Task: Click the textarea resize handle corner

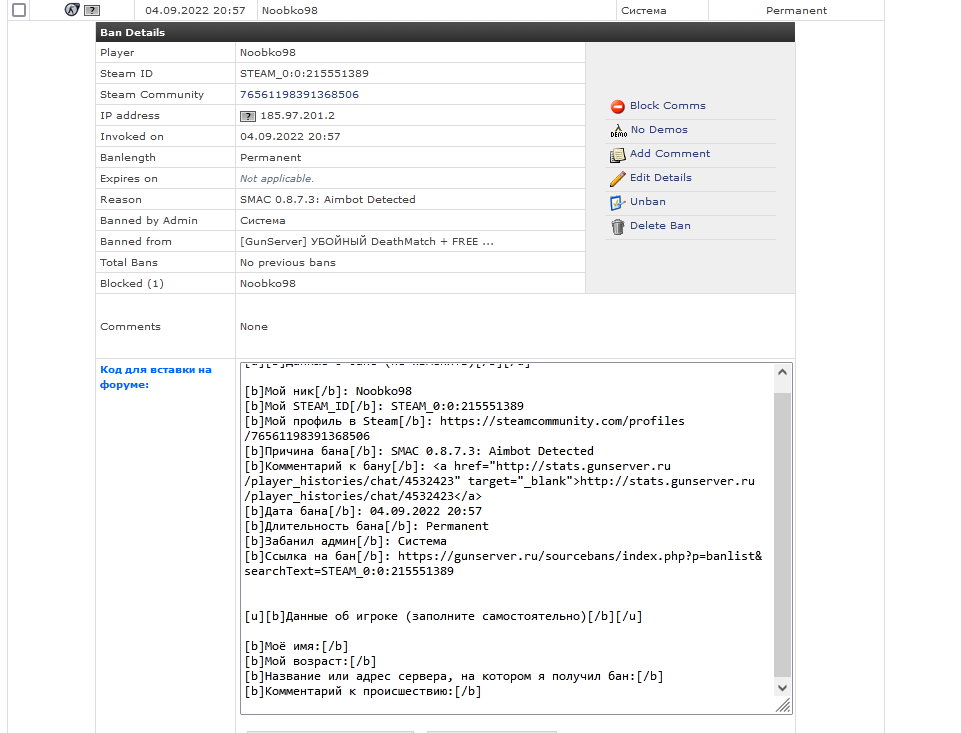Action: [x=784, y=706]
